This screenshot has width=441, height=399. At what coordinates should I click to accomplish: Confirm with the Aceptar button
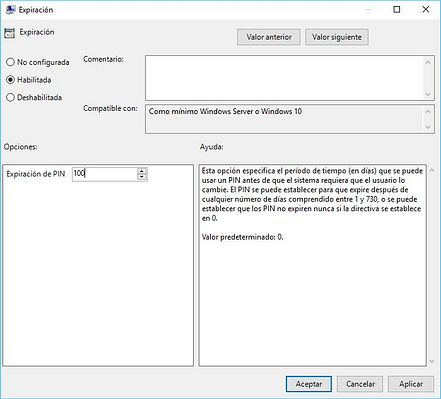pos(309,384)
